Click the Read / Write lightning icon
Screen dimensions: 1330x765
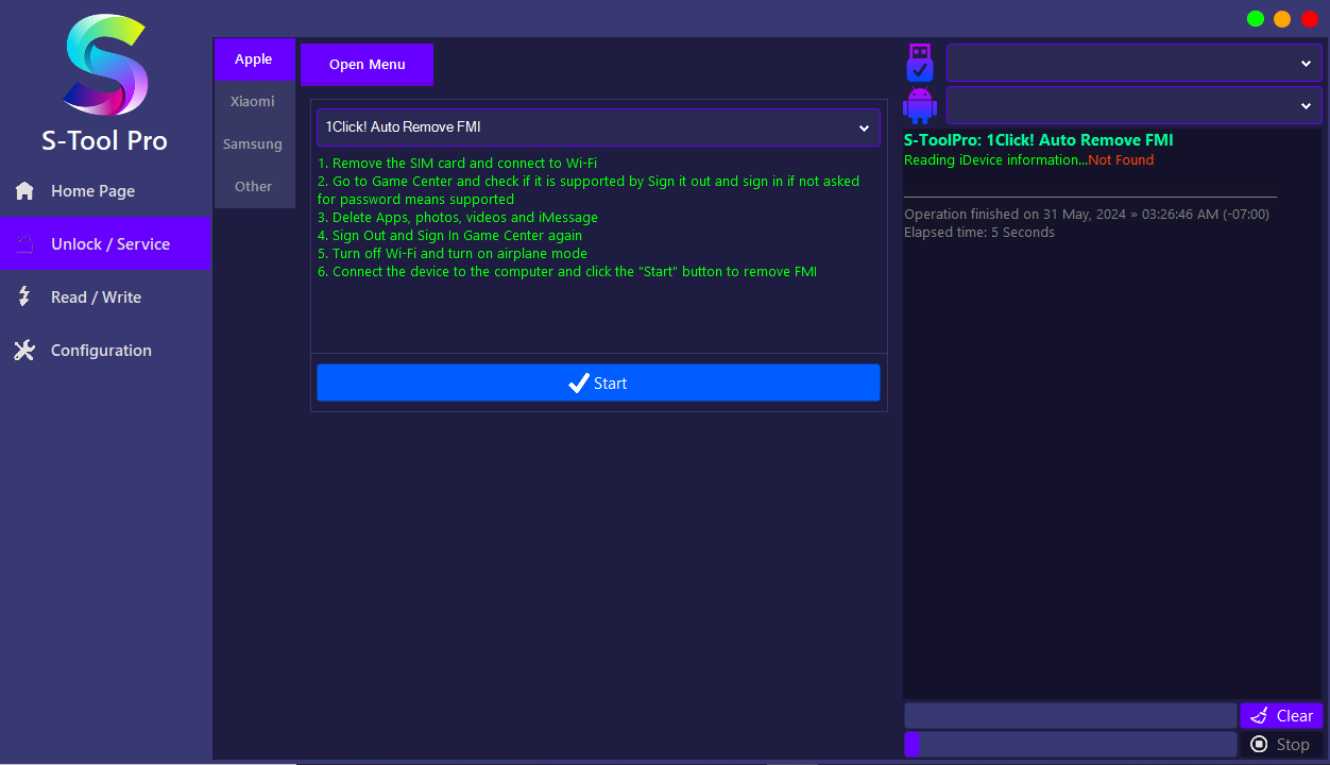tap(25, 297)
